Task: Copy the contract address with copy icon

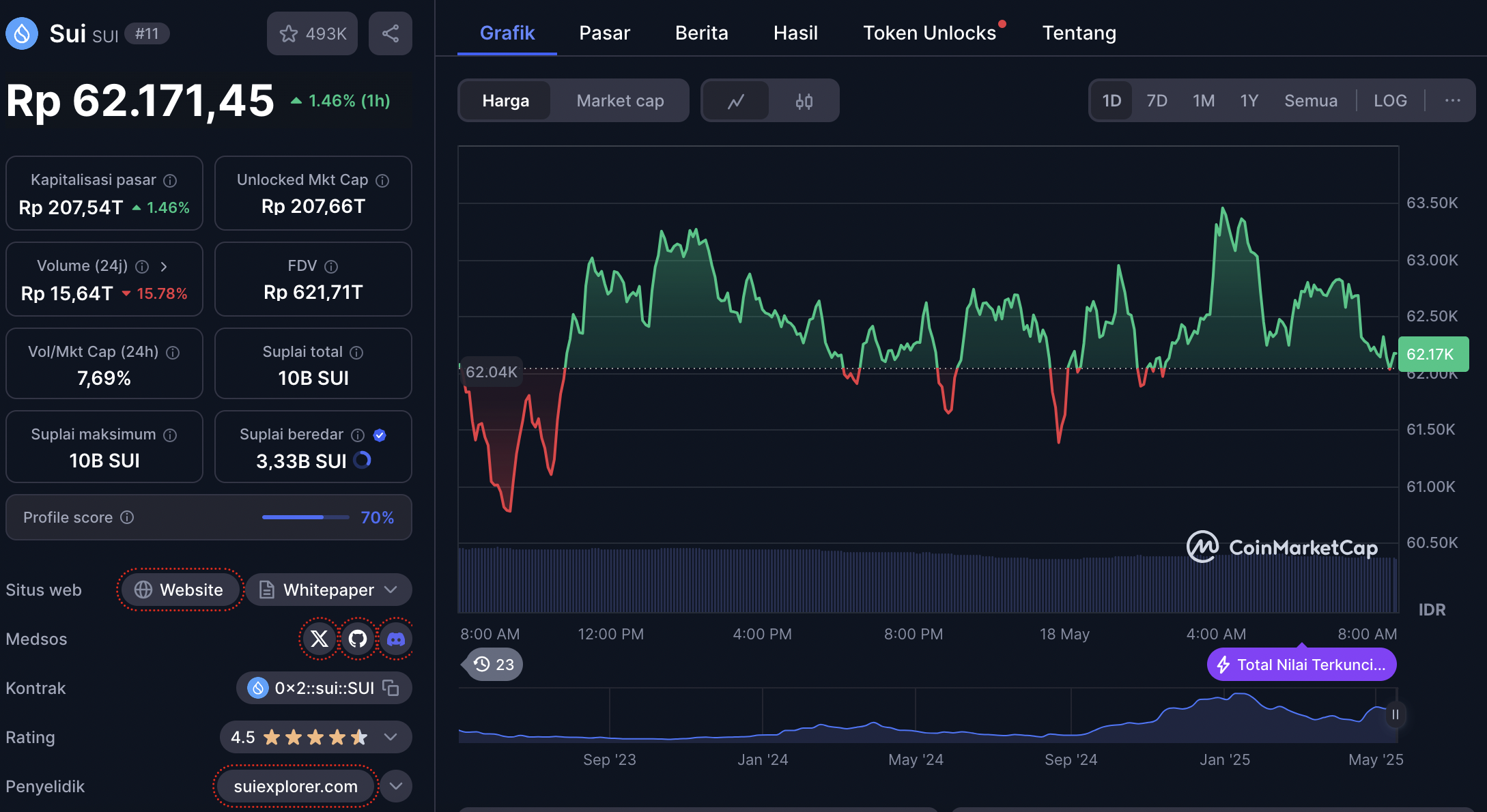Action: [391, 688]
